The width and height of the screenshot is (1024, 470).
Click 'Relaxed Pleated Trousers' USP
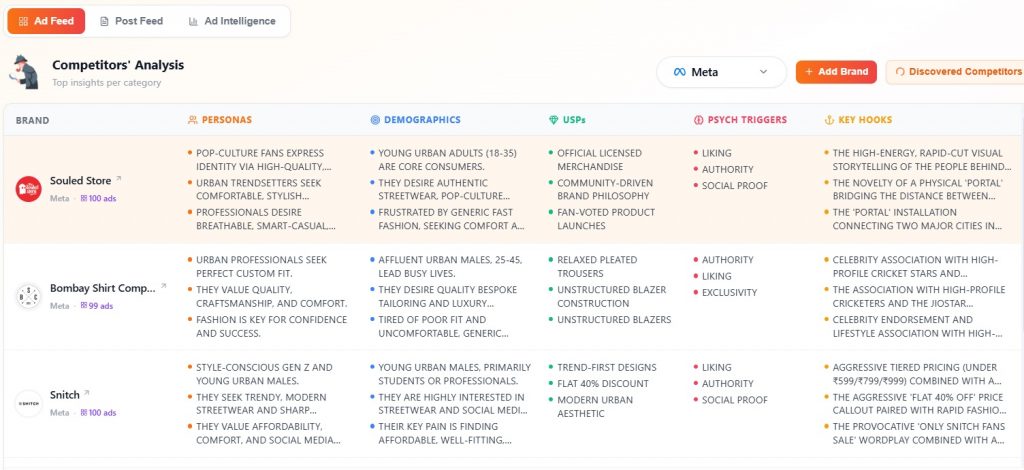pos(597,266)
